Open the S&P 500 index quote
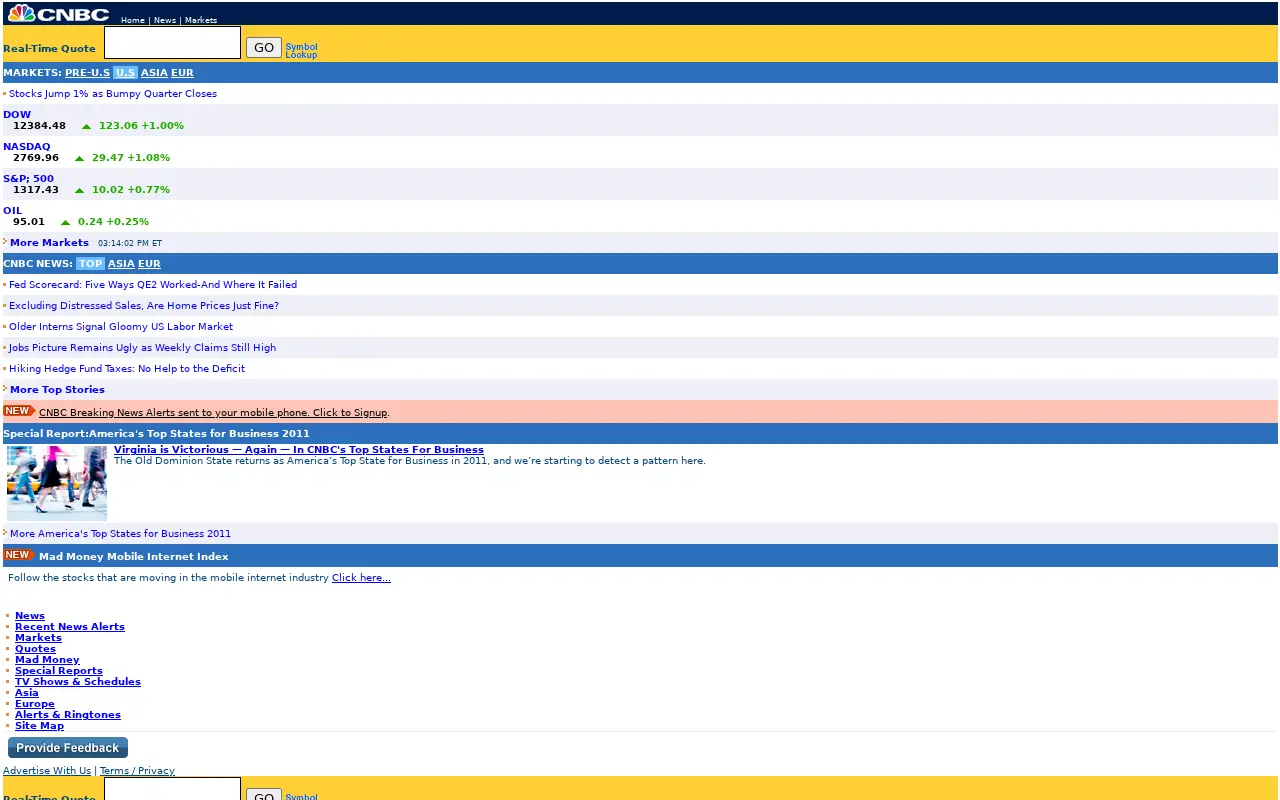1280x800 pixels. [x=28, y=179]
